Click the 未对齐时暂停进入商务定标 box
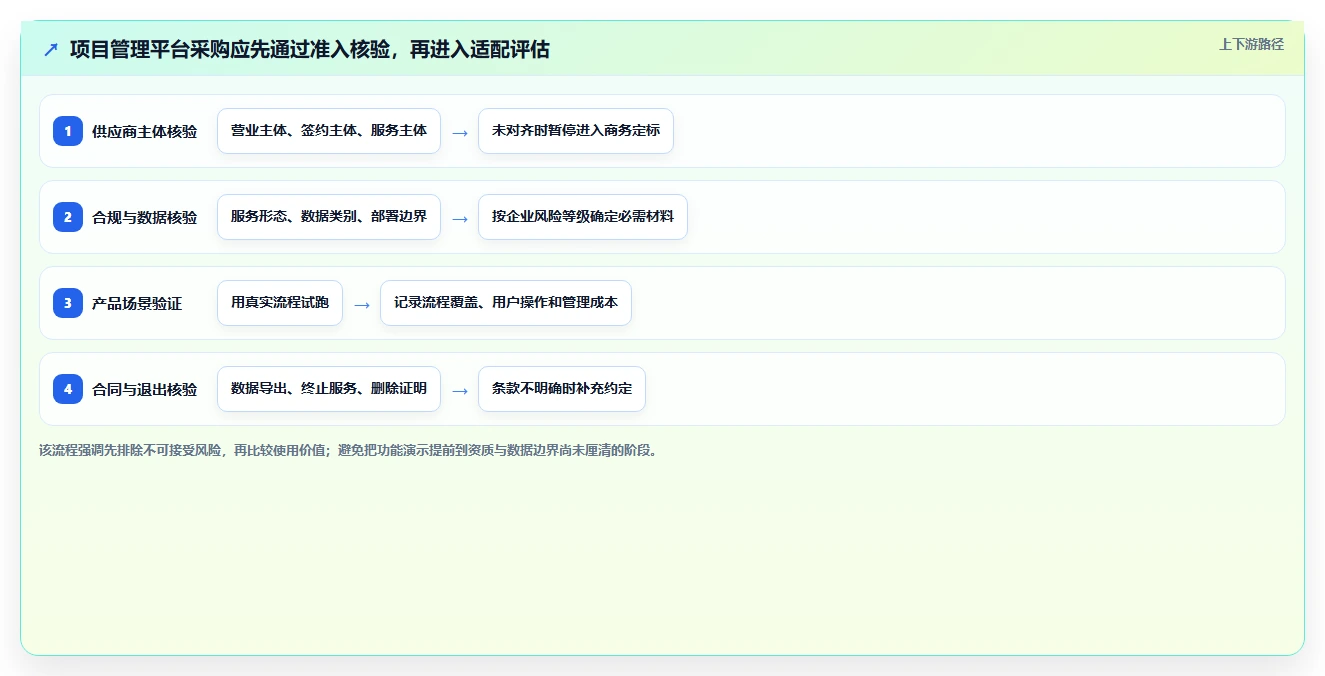Screen dimensions: 1325x676 (x=576, y=131)
